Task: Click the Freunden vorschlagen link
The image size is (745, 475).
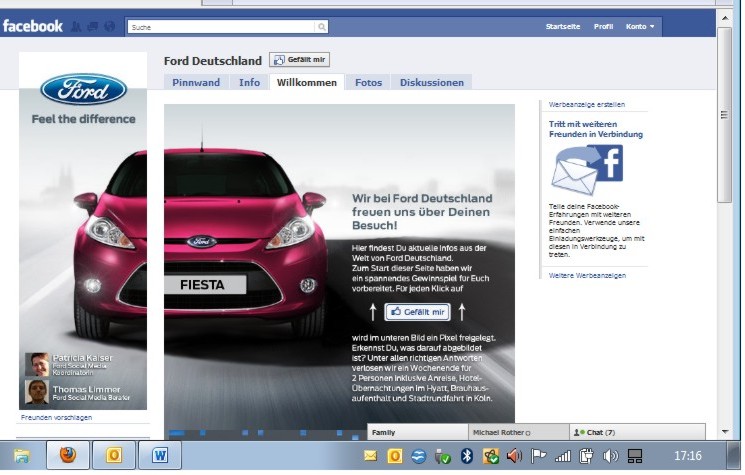Action: pos(57,418)
